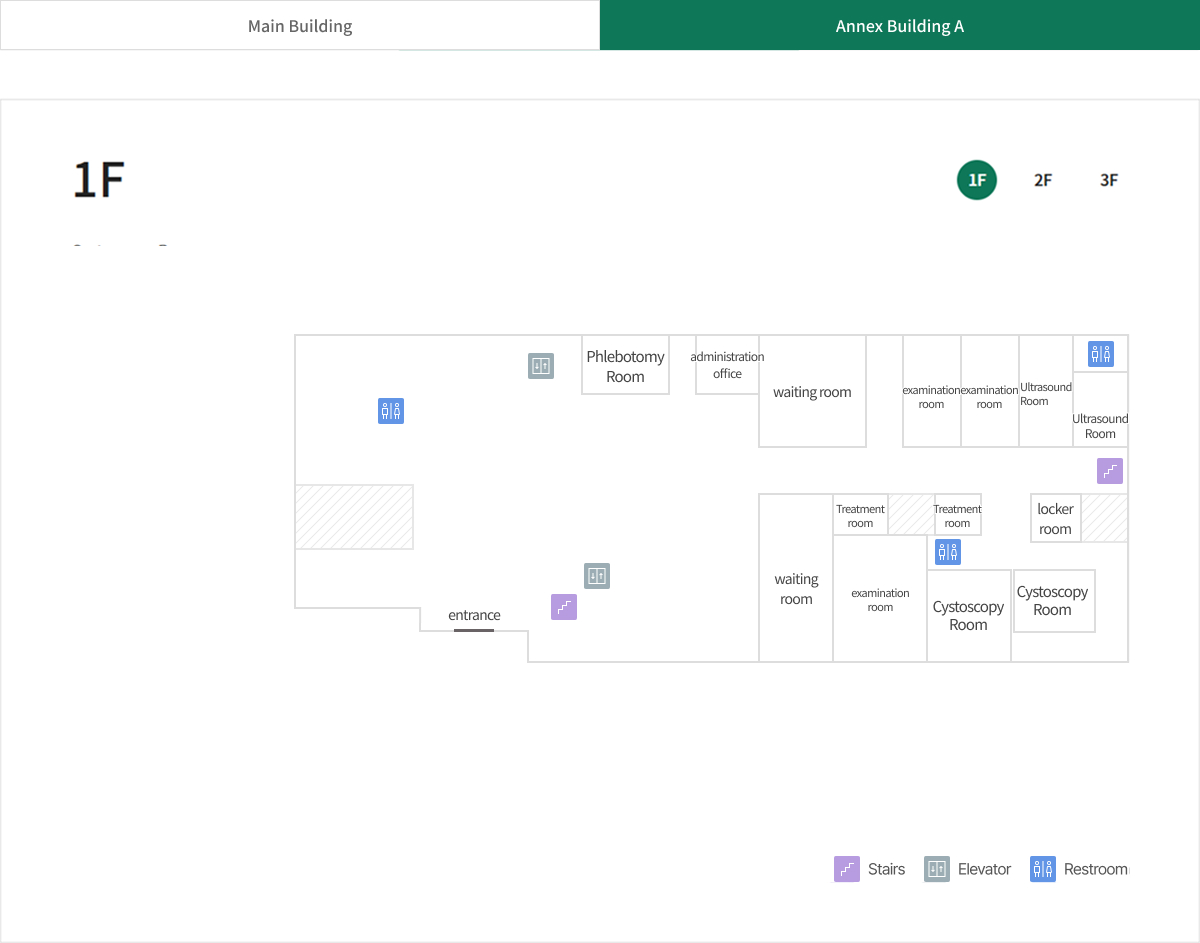
Task: Click elevator icon near the entrance
Action: point(597,576)
